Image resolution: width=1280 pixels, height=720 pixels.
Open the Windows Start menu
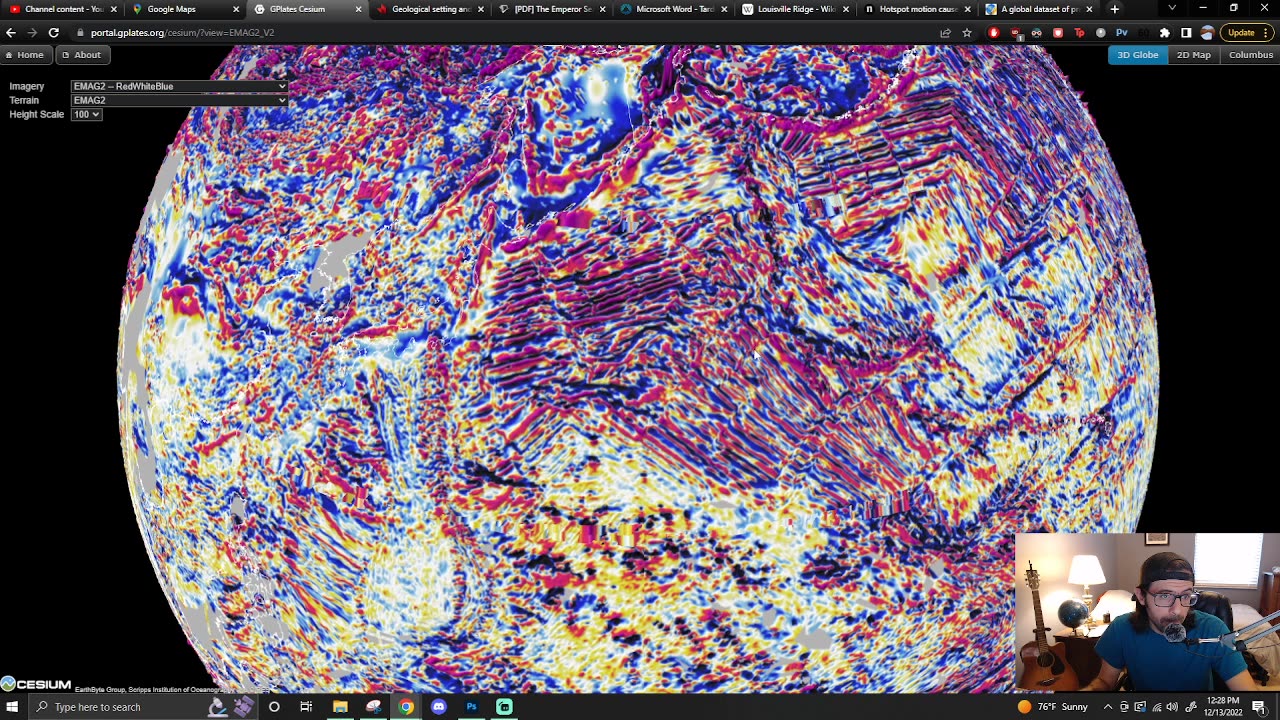(12, 707)
